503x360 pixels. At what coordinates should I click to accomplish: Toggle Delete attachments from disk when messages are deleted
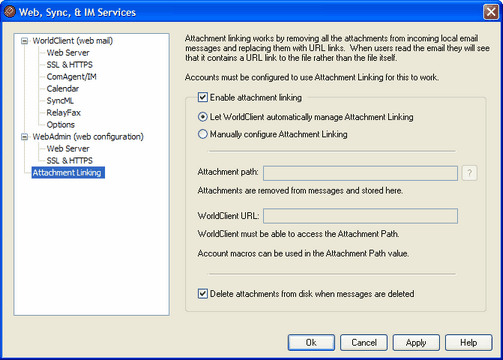coord(203,294)
